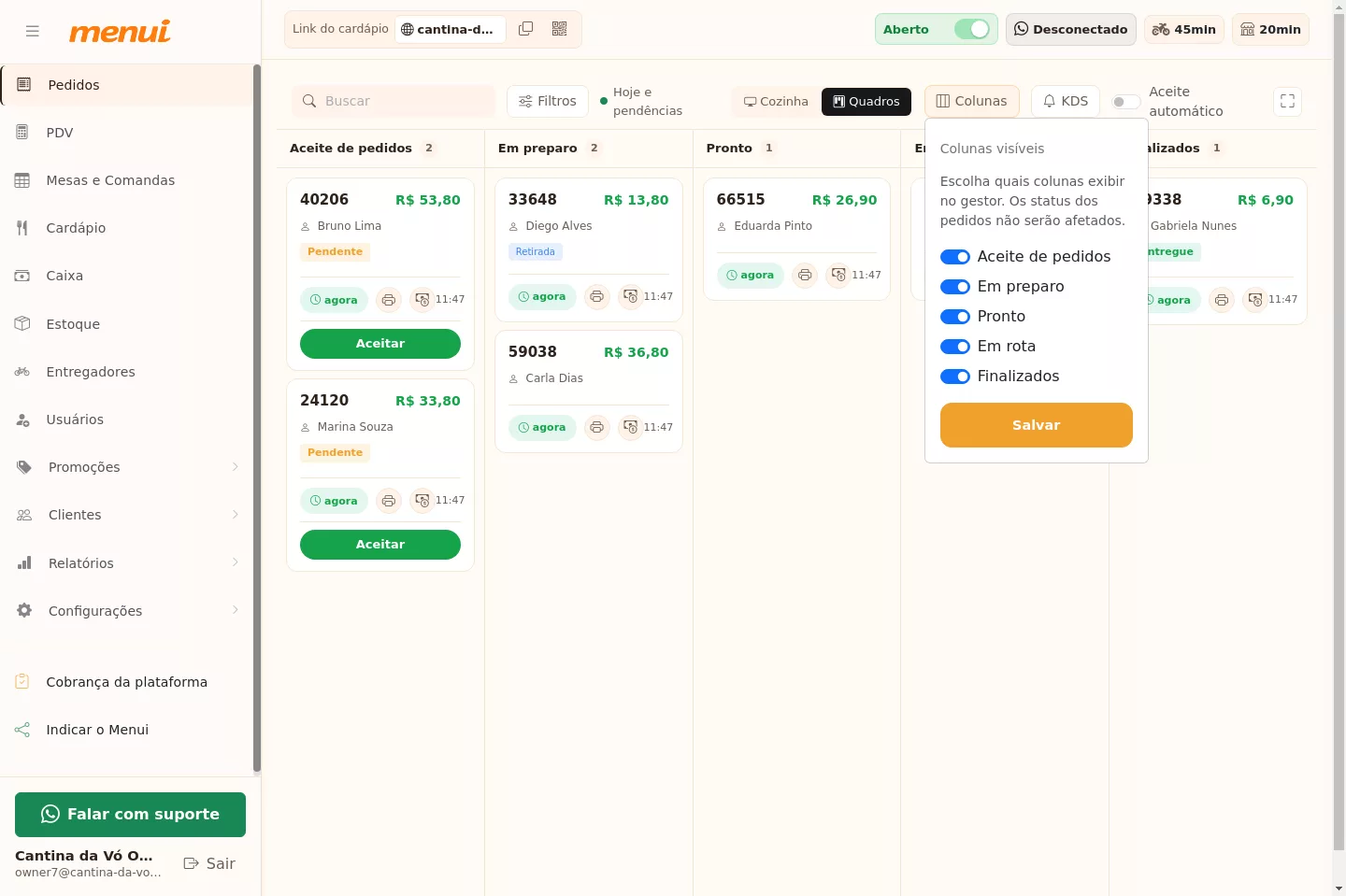Screen dimensions: 1346x896
Task: Save visible columns with Salvar
Action: pyautogui.click(x=1037, y=425)
